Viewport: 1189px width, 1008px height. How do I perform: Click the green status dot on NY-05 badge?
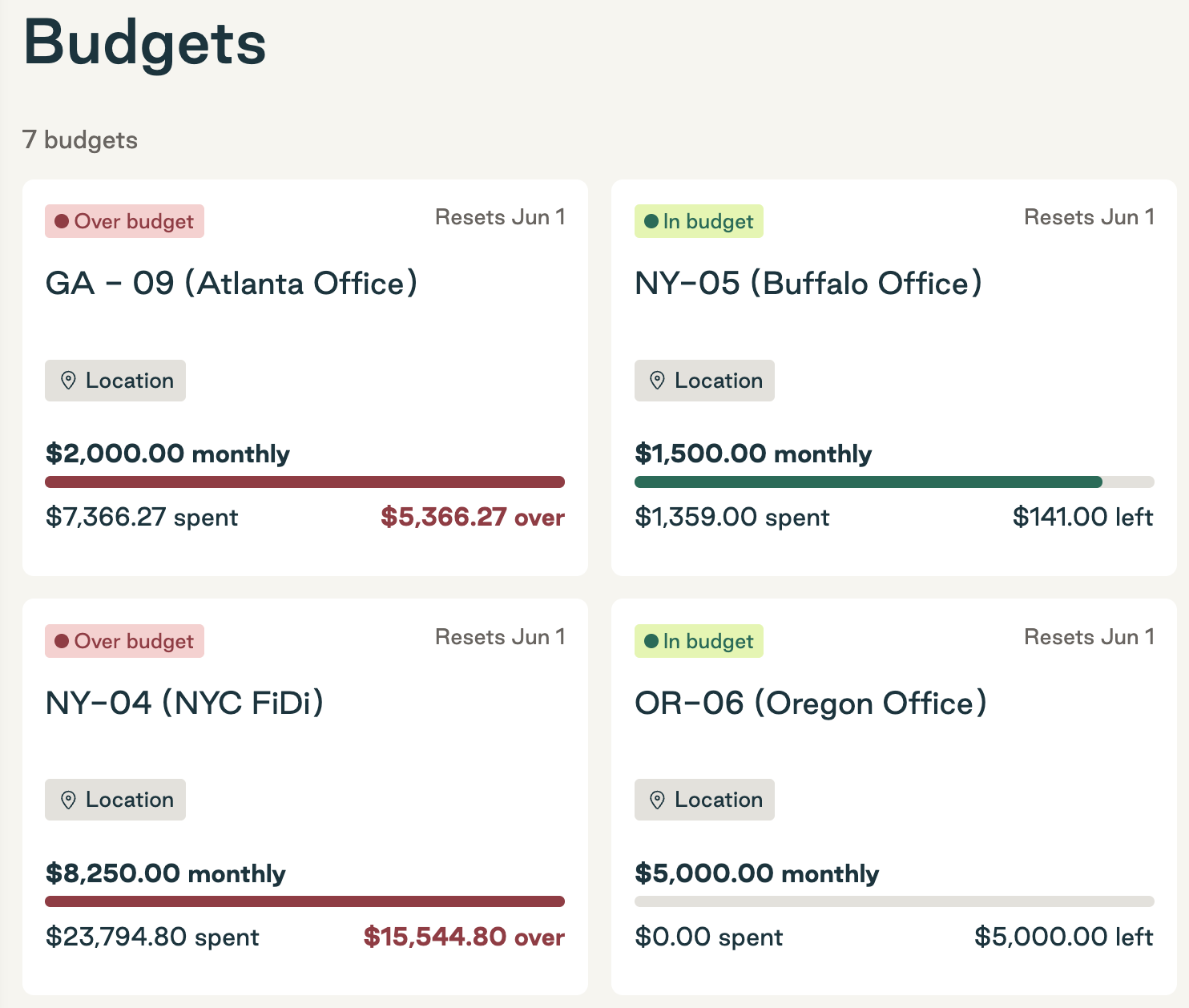click(649, 220)
